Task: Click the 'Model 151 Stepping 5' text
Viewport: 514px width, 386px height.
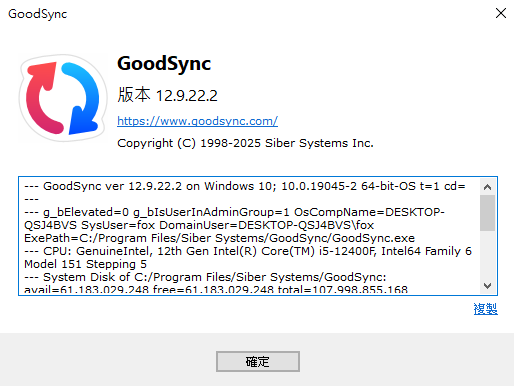Action: (85, 264)
